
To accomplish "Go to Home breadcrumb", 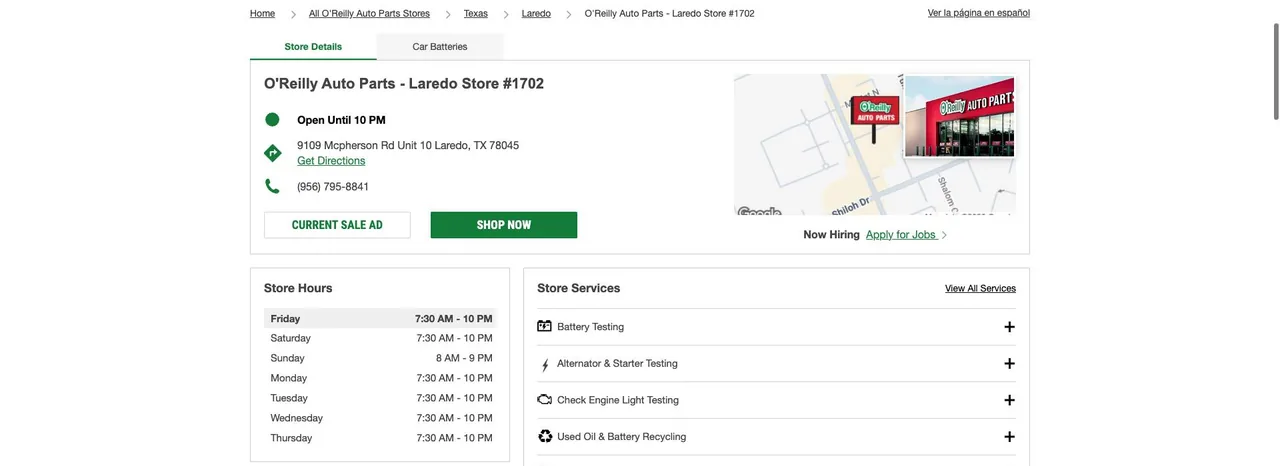I will (x=262, y=13).
